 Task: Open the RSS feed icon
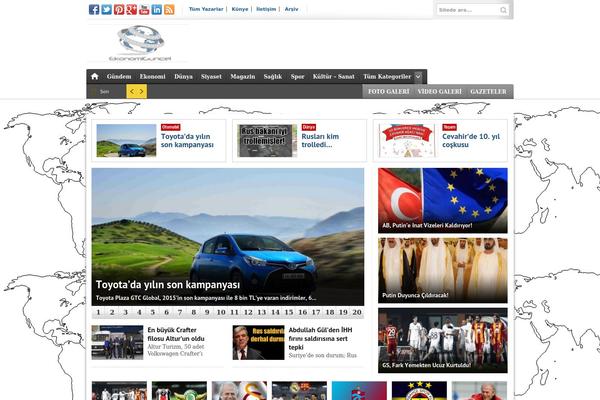click(169, 10)
